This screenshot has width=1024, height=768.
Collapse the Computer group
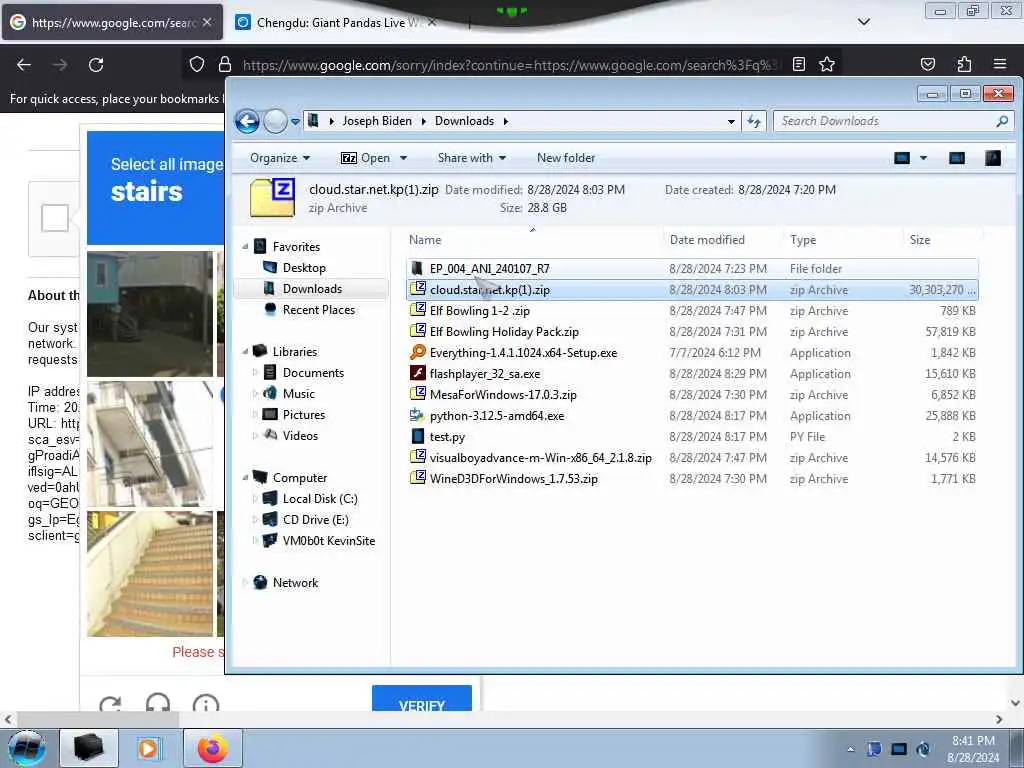coord(246,477)
